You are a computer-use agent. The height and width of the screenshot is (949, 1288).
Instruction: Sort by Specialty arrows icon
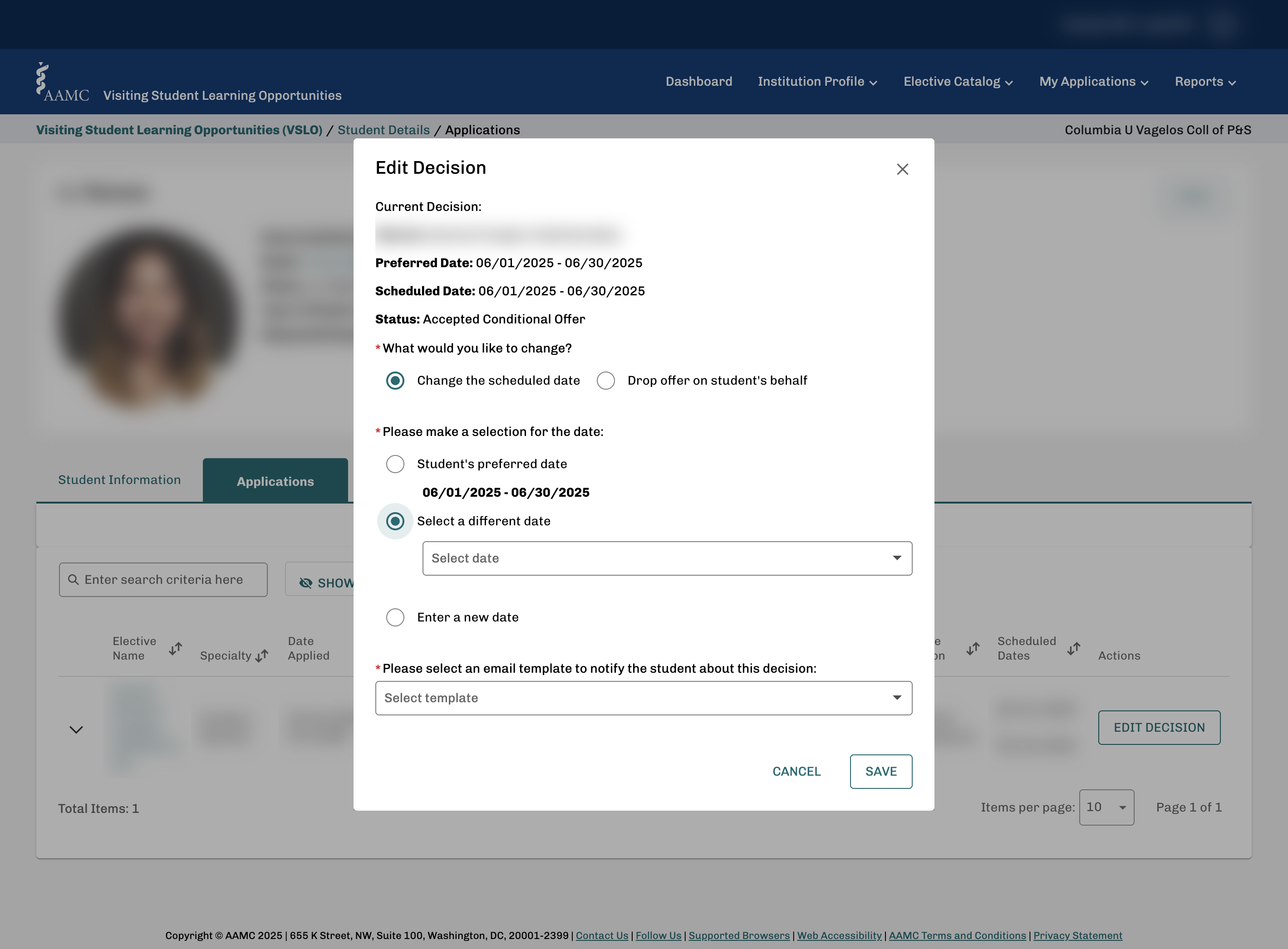262,655
